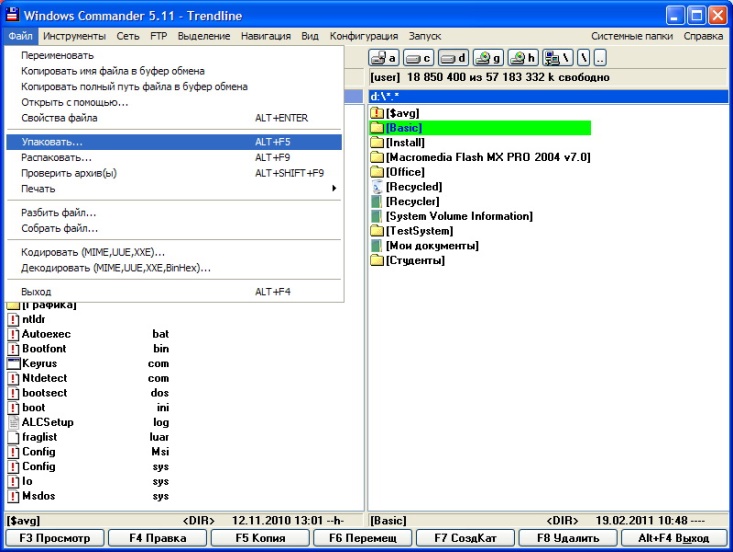Click the fraglist luar file icon
The height and width of the screenshot is (552, 733).
click(14, 437)
